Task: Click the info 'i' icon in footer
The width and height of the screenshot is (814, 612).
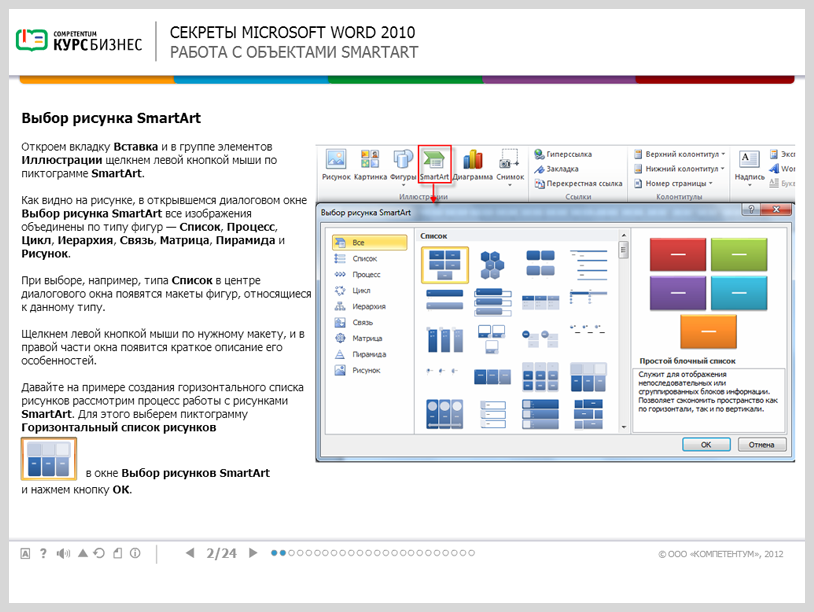Action: click(x=135, y=553)
